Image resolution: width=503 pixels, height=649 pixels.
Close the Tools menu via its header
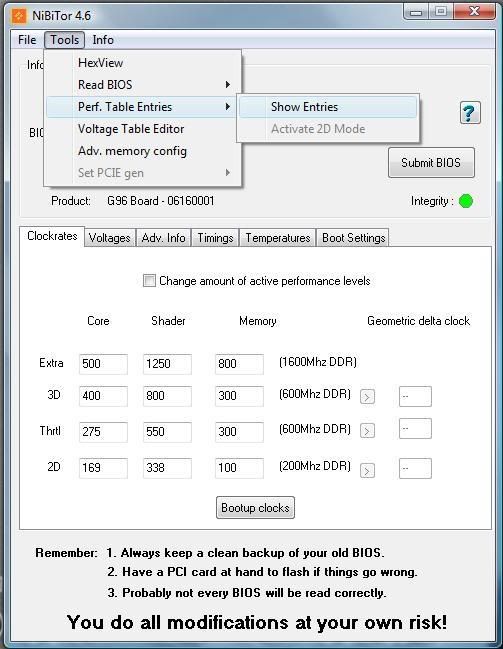[65, 40]
